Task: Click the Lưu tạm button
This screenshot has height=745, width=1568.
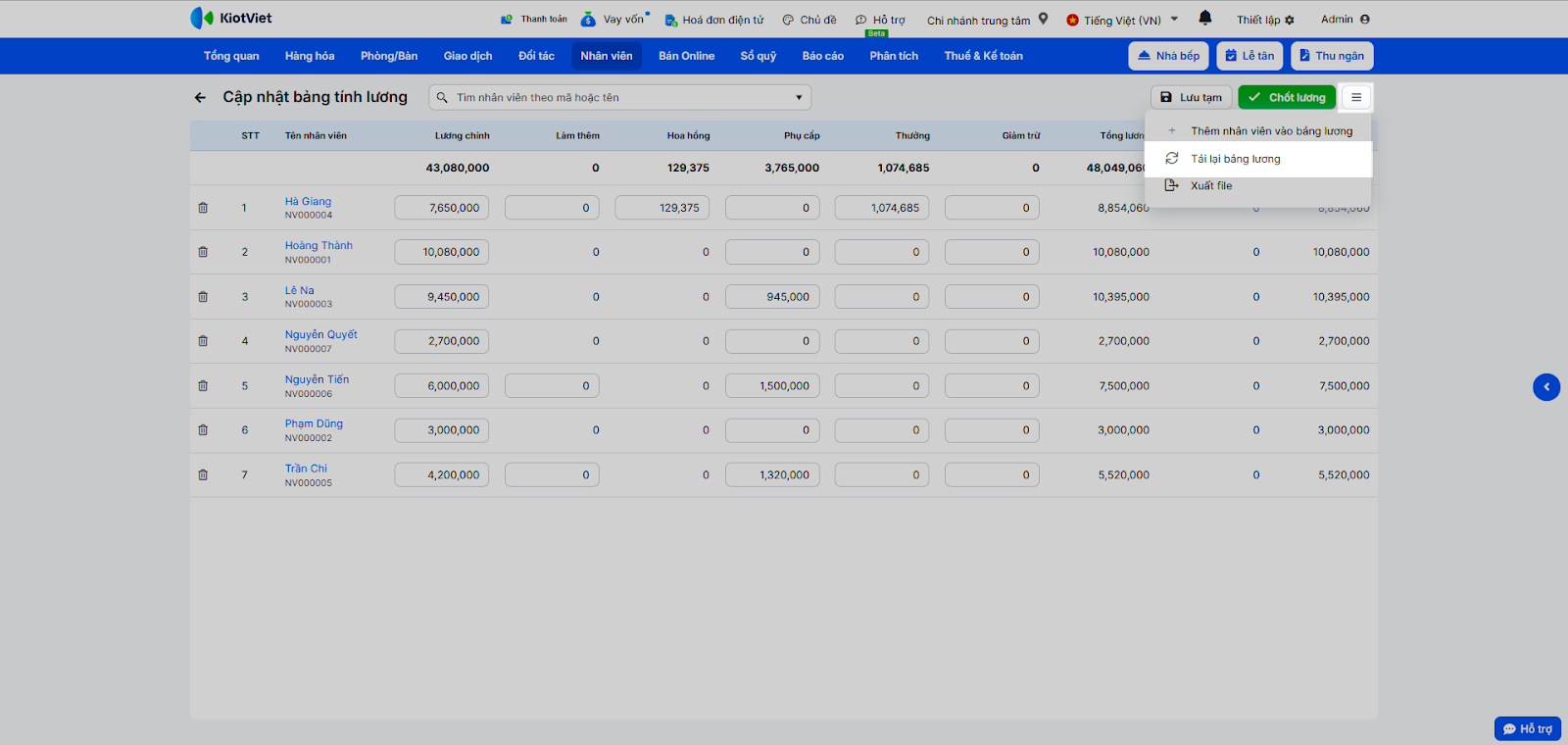Action: click(x=1191, y=97)
